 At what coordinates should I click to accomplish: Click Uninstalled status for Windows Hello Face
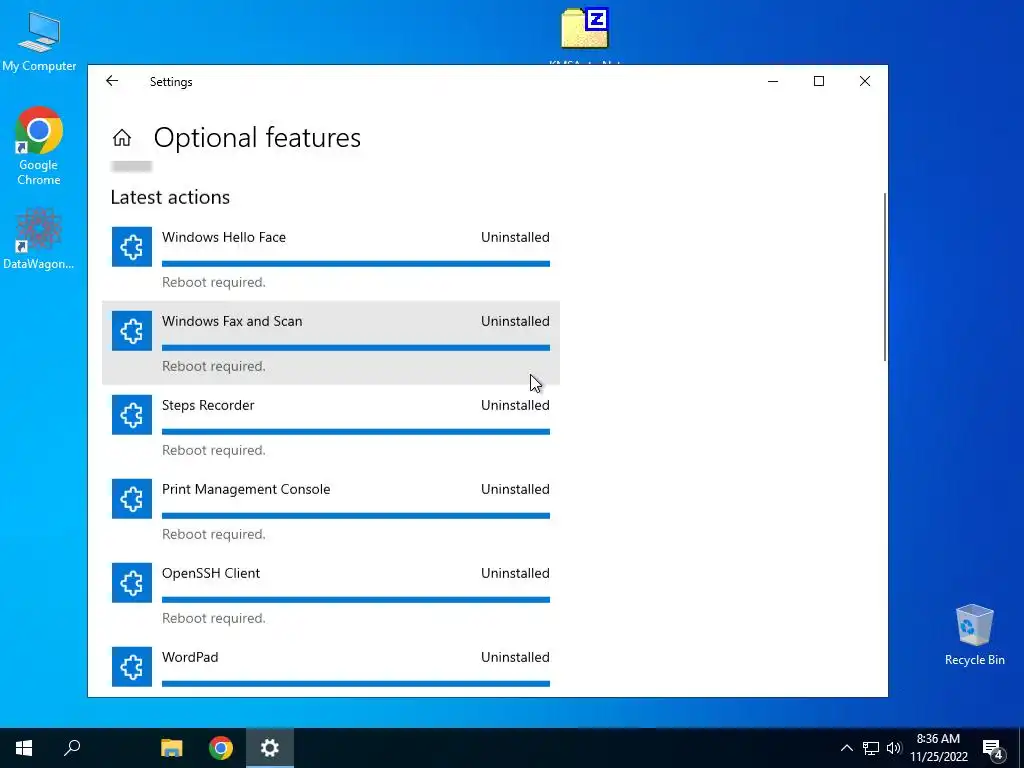(515, 237)
